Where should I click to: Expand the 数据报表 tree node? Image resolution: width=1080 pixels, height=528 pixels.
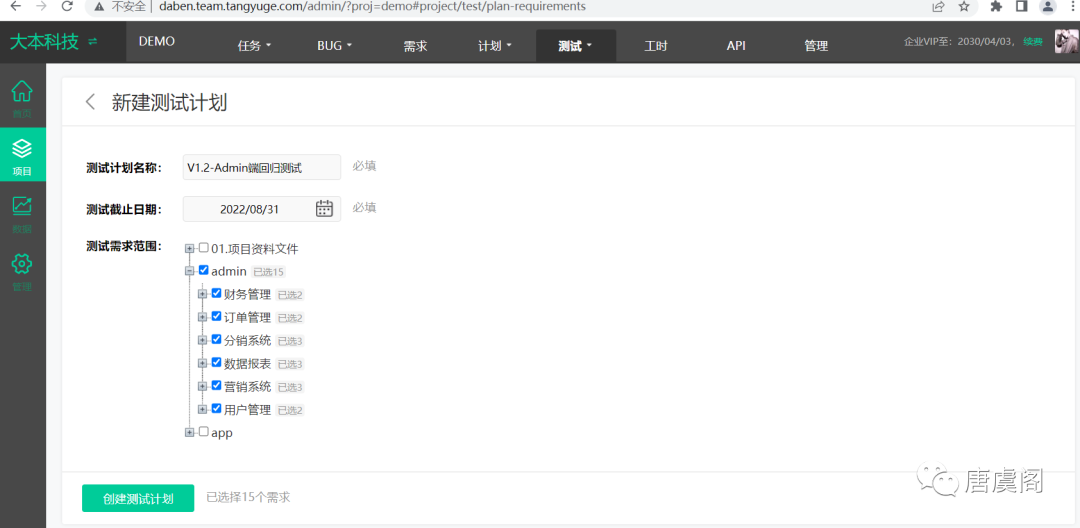202,363
